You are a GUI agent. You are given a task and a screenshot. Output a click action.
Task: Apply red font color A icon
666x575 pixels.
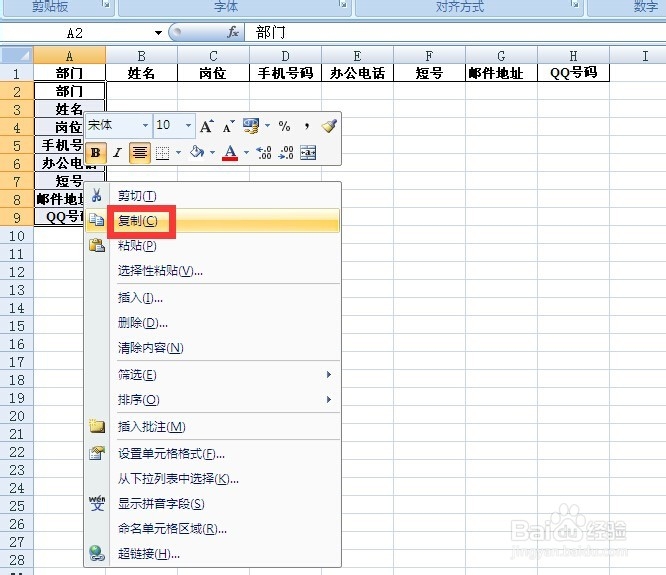(x=230, y=153)
